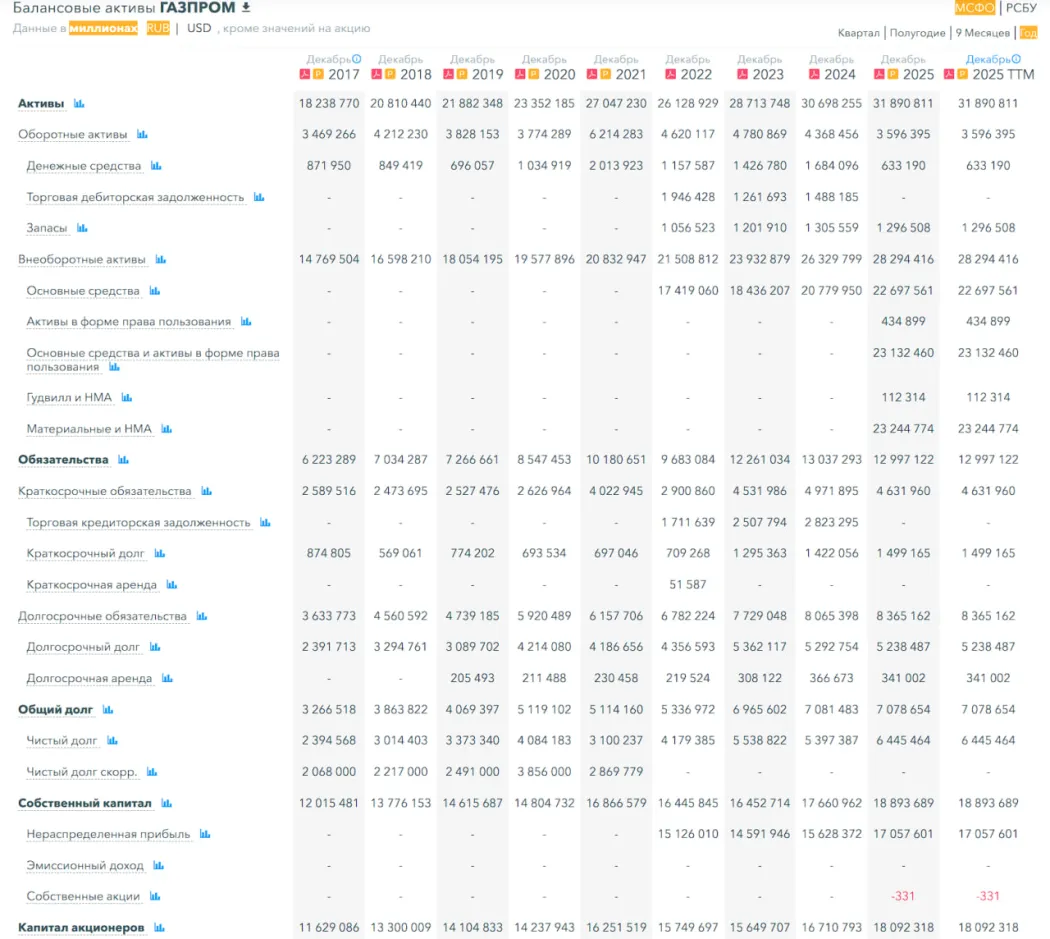The height and width of the screenshot is (939, 1050).
Task: Select 9 Месяцев period tab
Action: 982,33
